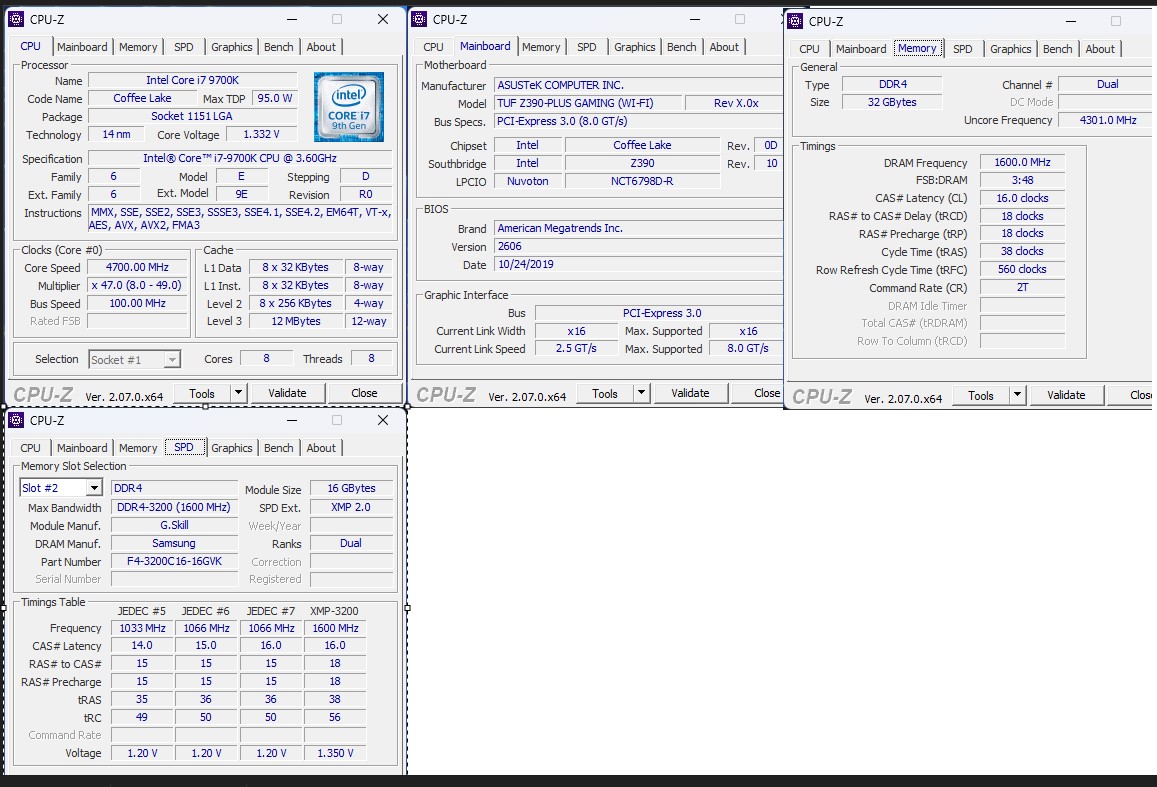
Task: Switch to the CPU tab in the Memory window
Action: pos(809,49)
